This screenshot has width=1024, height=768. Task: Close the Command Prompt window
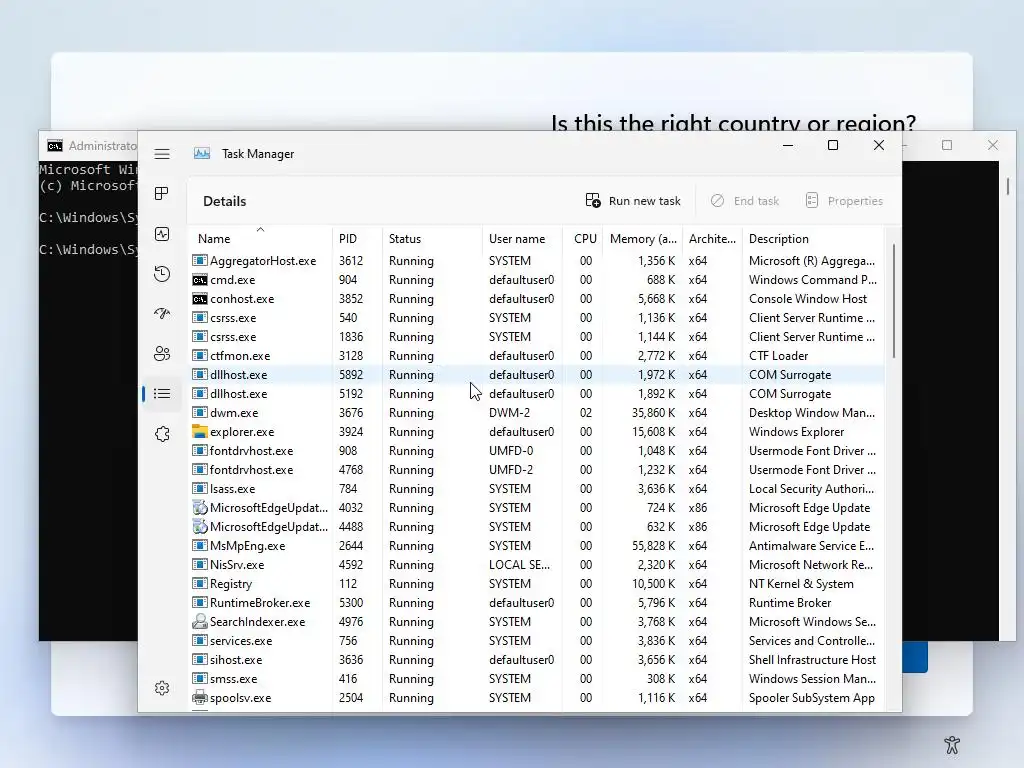tap(993, 145)
